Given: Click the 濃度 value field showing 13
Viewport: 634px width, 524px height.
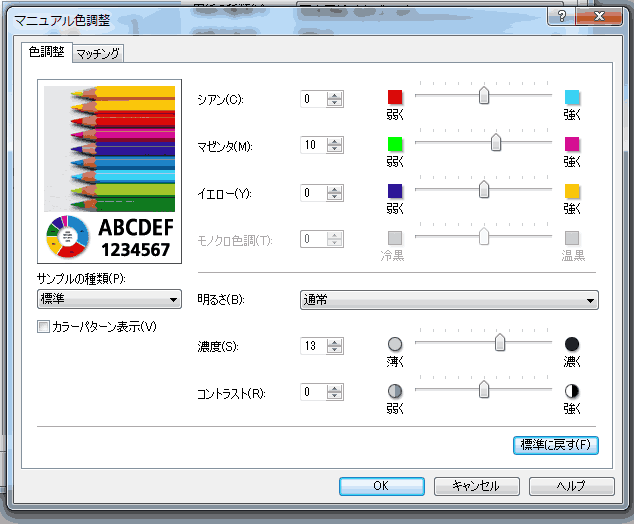Looking at the screenshot, I should point(314,346).
